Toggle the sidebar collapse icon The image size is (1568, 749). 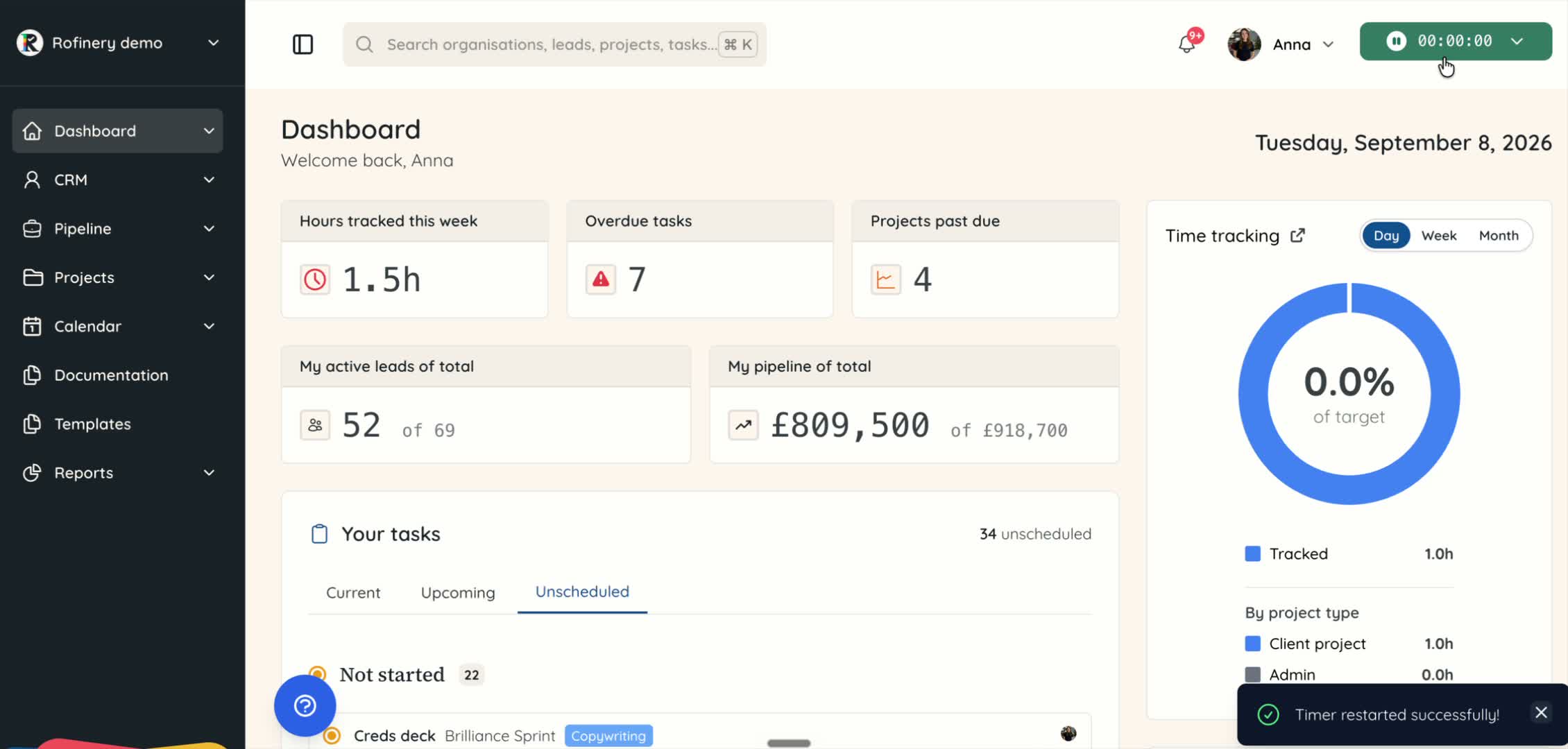(x=302, y=44)
